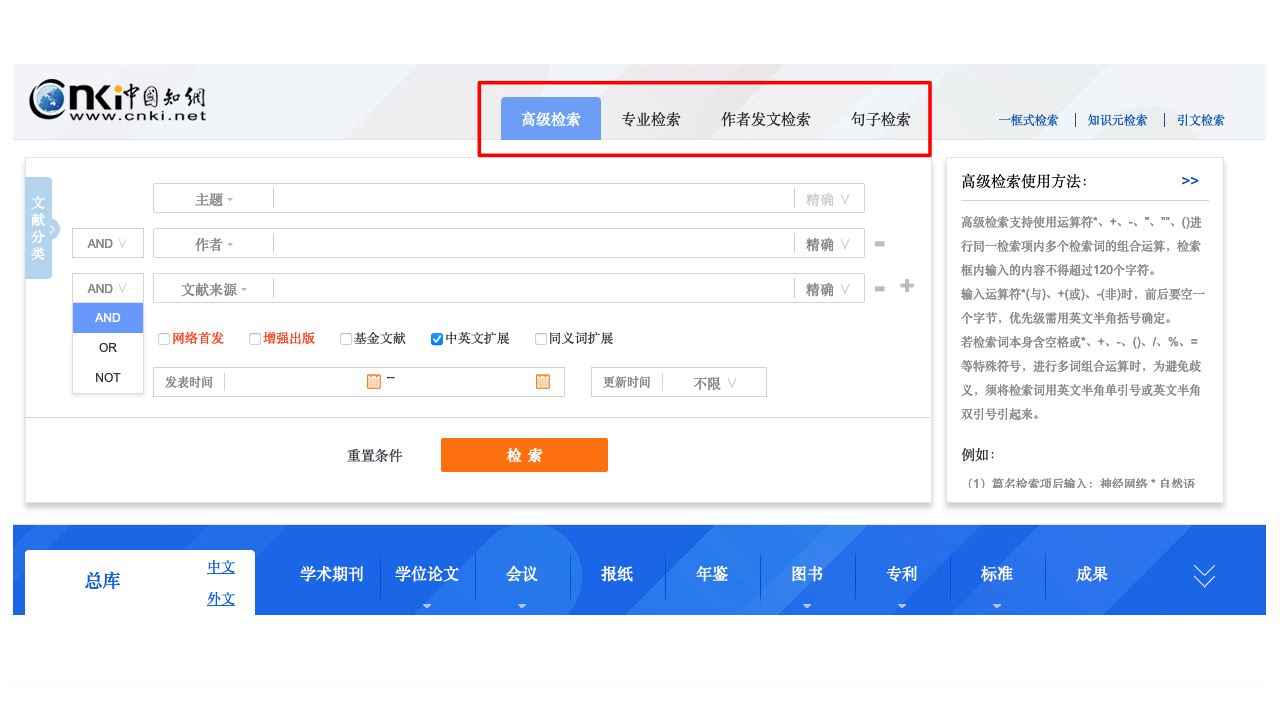This screenshot has width=1280, height=720.
Task: Switch to the 句子检索 tab
Action: pyautogui.click(x=881, y=120)
